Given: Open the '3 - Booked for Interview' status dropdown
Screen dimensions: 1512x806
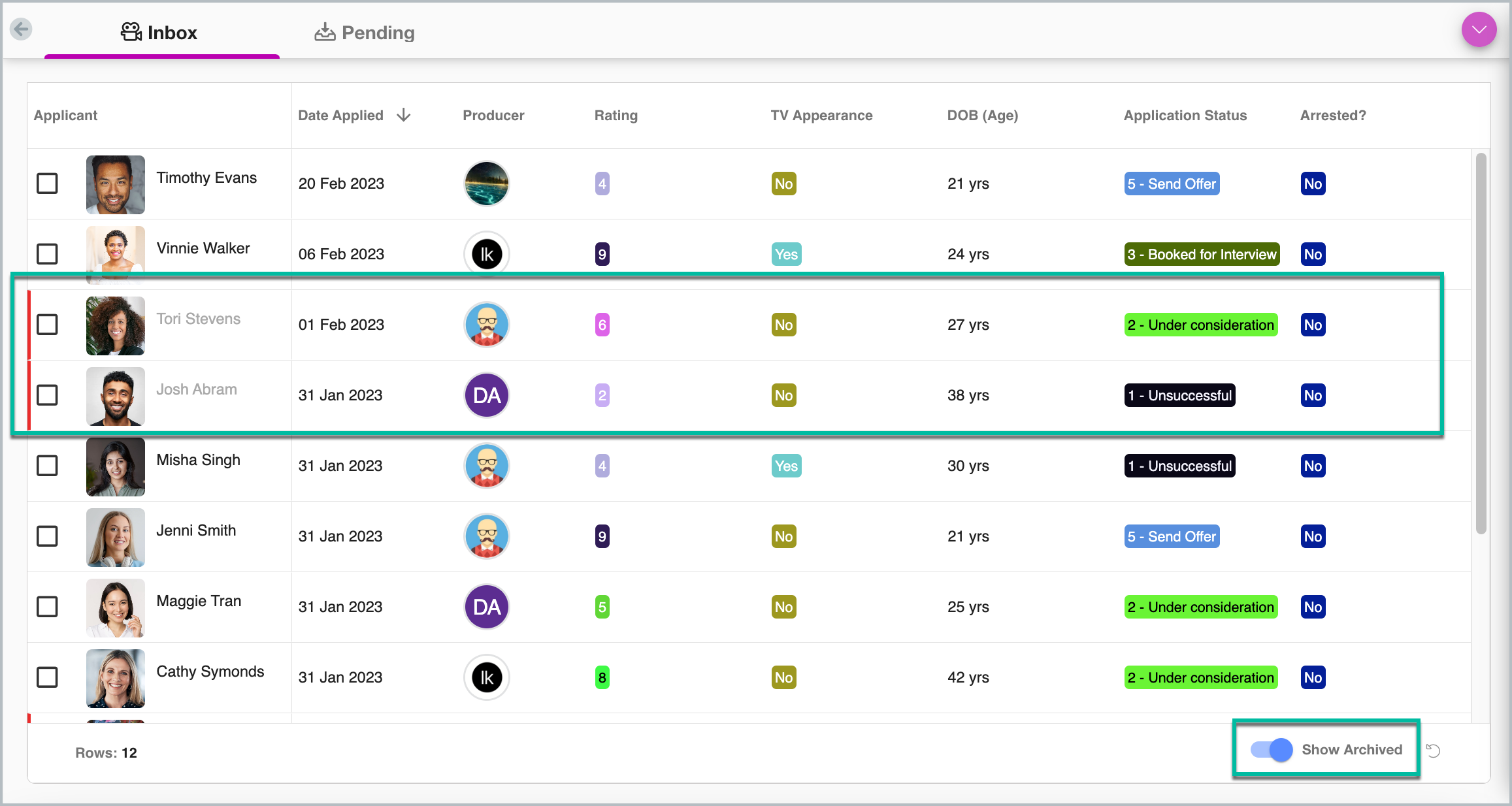Looking at the screenshot, I should pos(1201,254).
